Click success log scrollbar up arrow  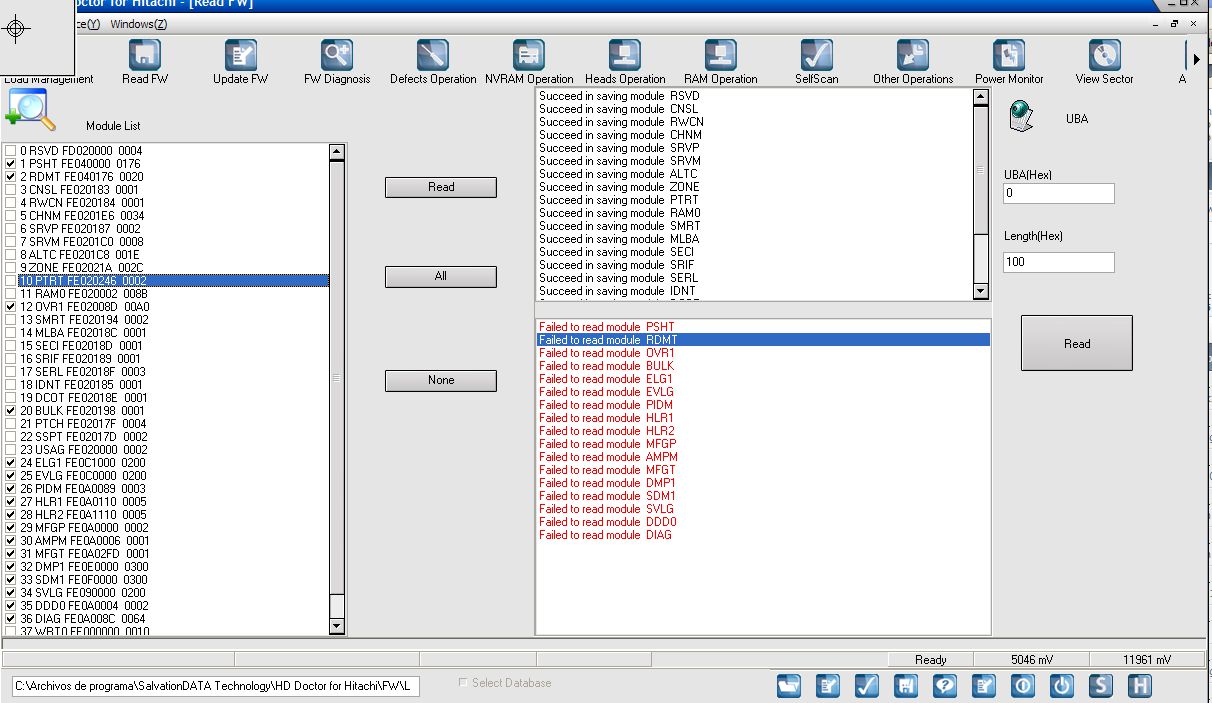pos(981,97)
